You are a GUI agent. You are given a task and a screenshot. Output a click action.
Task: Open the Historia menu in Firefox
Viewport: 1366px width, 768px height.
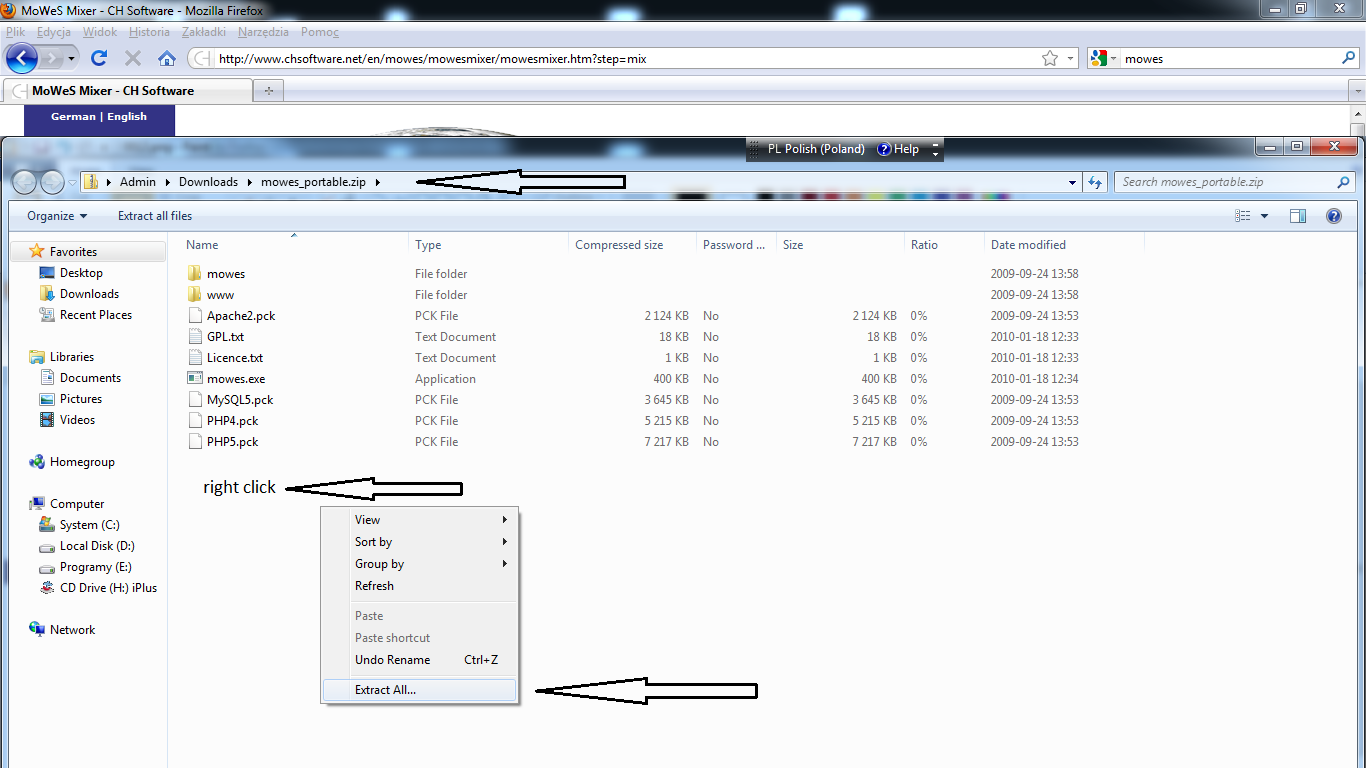click(149, 32)
